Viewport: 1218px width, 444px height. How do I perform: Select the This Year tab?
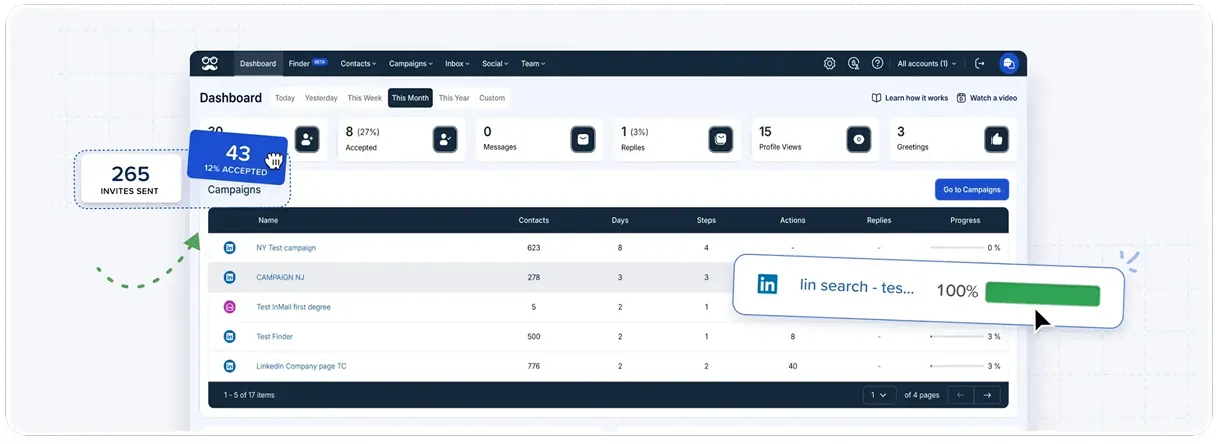coord(454,98)
